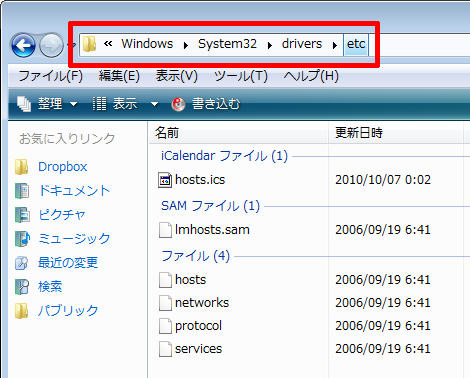The image size is (470, 378).
Task: Click the hosts file icon
Action: tap(165, 280)
